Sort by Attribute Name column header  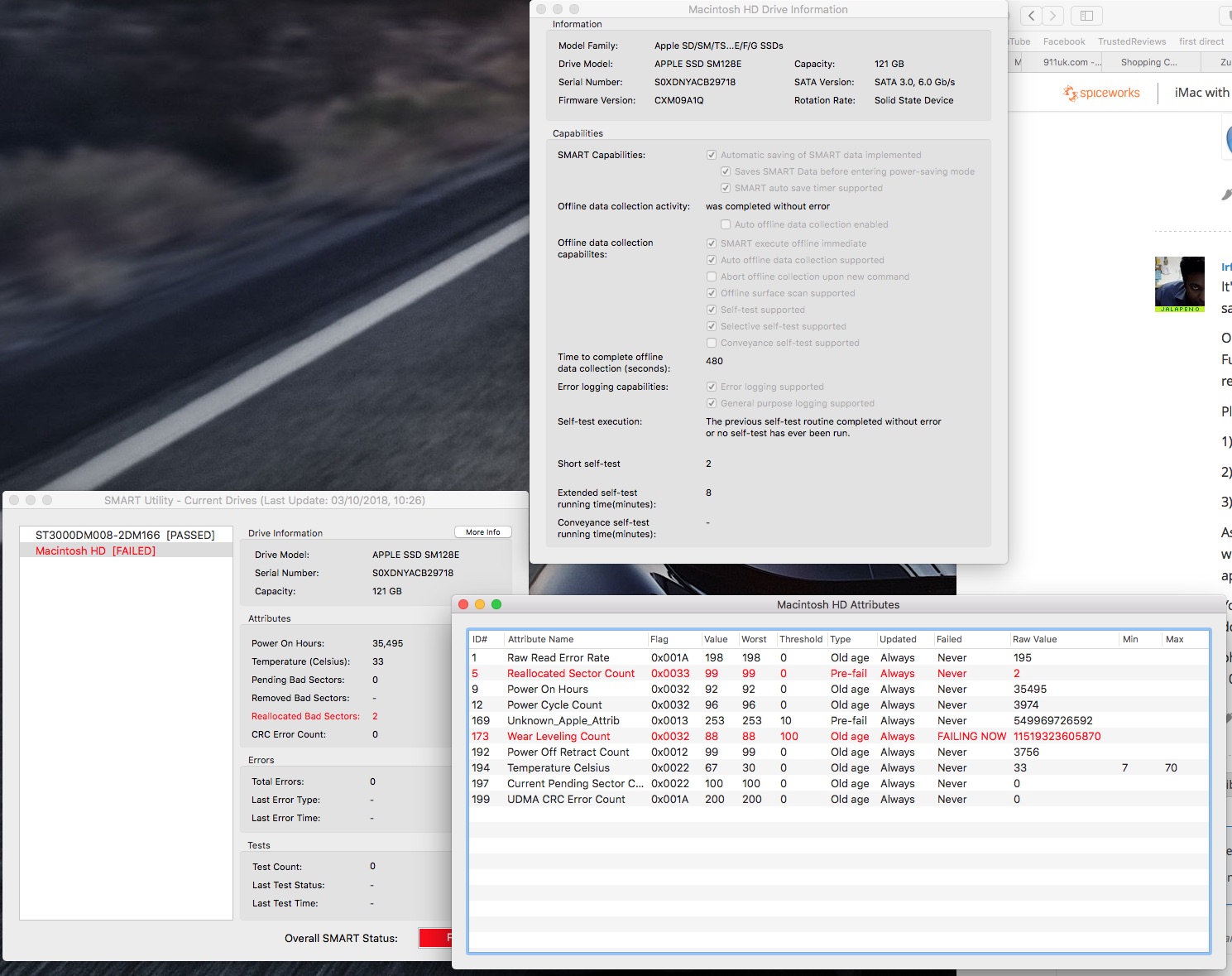[x=575, y=639]
